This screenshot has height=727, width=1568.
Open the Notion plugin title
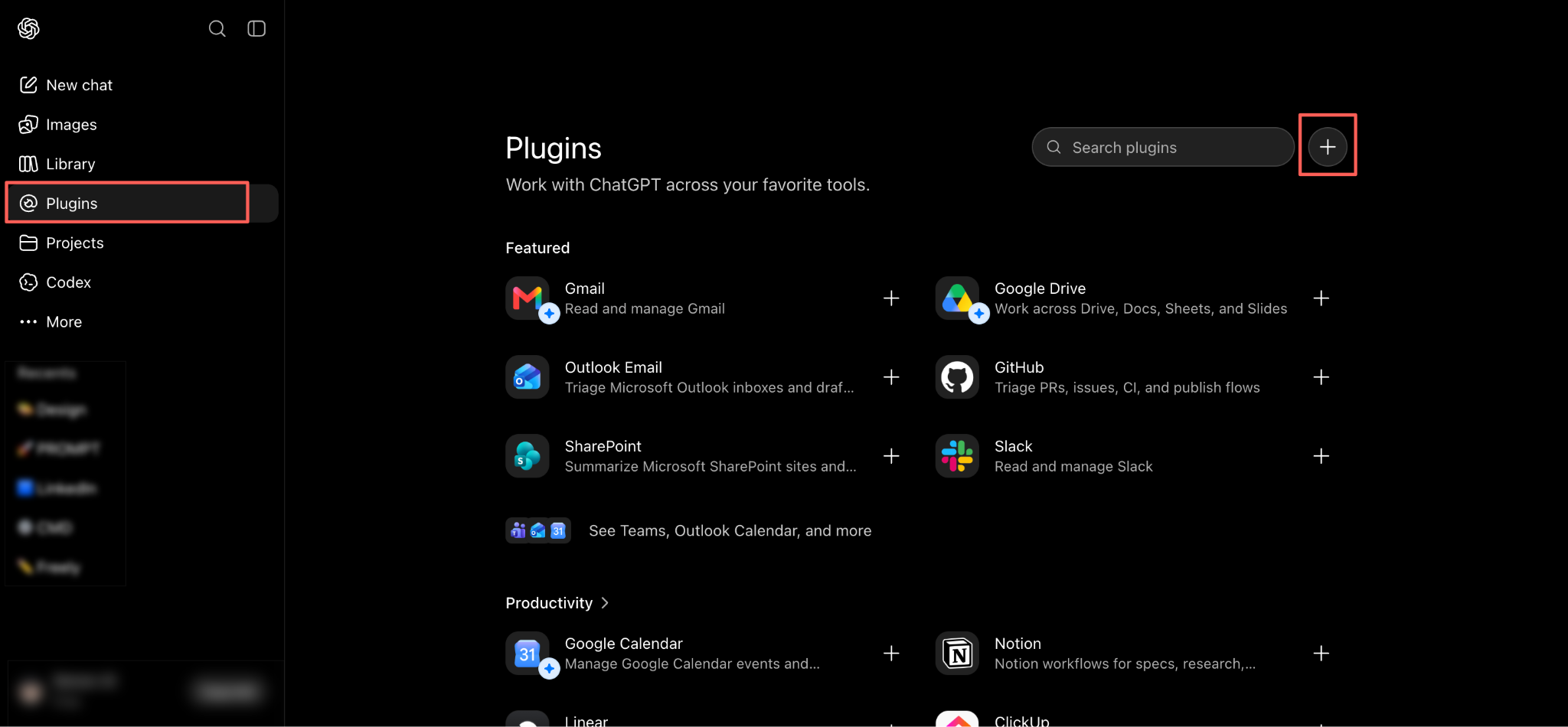coord(1018,644)
